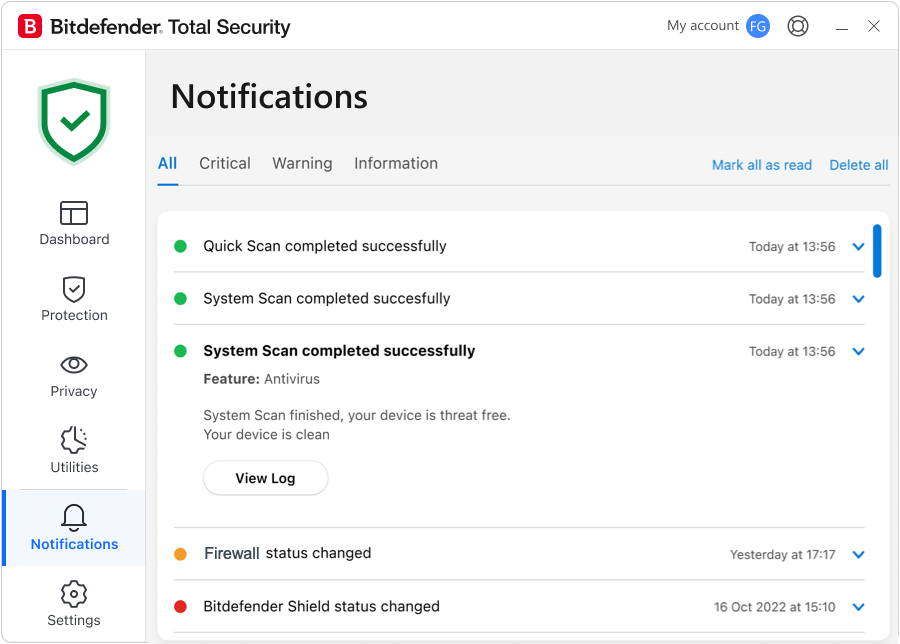The width and height of the screenshot is (900, 644).
Task: Go to the Protection section
Action: pyautogui.click(x=74, y=299)
